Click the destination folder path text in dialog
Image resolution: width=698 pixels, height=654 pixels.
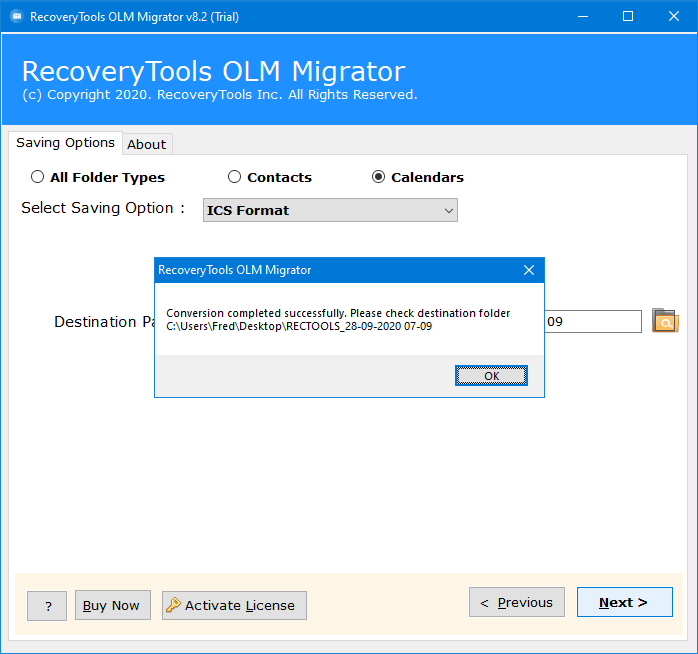(x=299, y=326)
